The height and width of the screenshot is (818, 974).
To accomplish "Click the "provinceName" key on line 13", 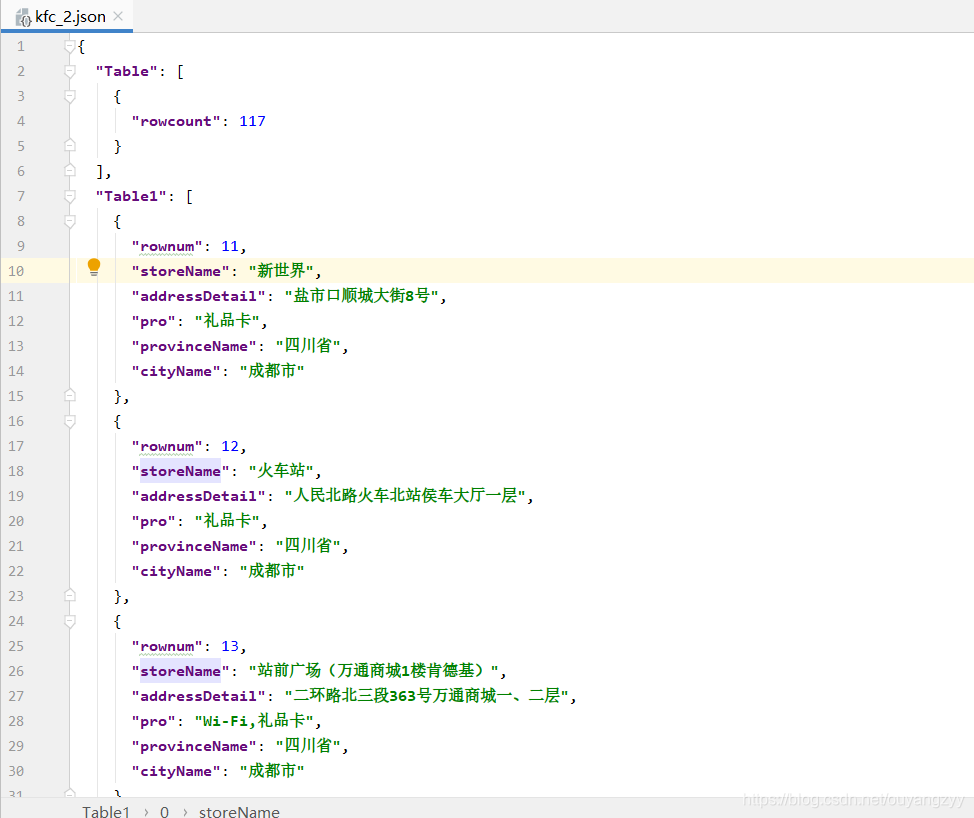I will pos(194,346).
